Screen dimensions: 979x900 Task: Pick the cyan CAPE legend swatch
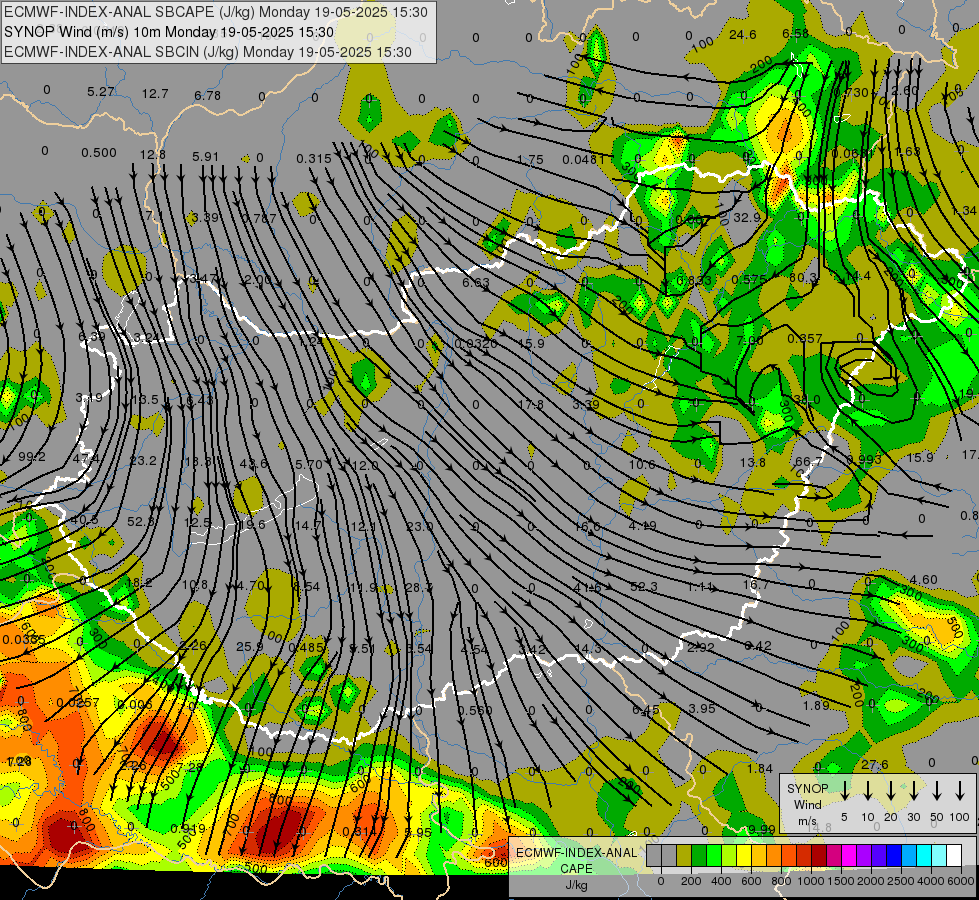click(x=923, y=855)
